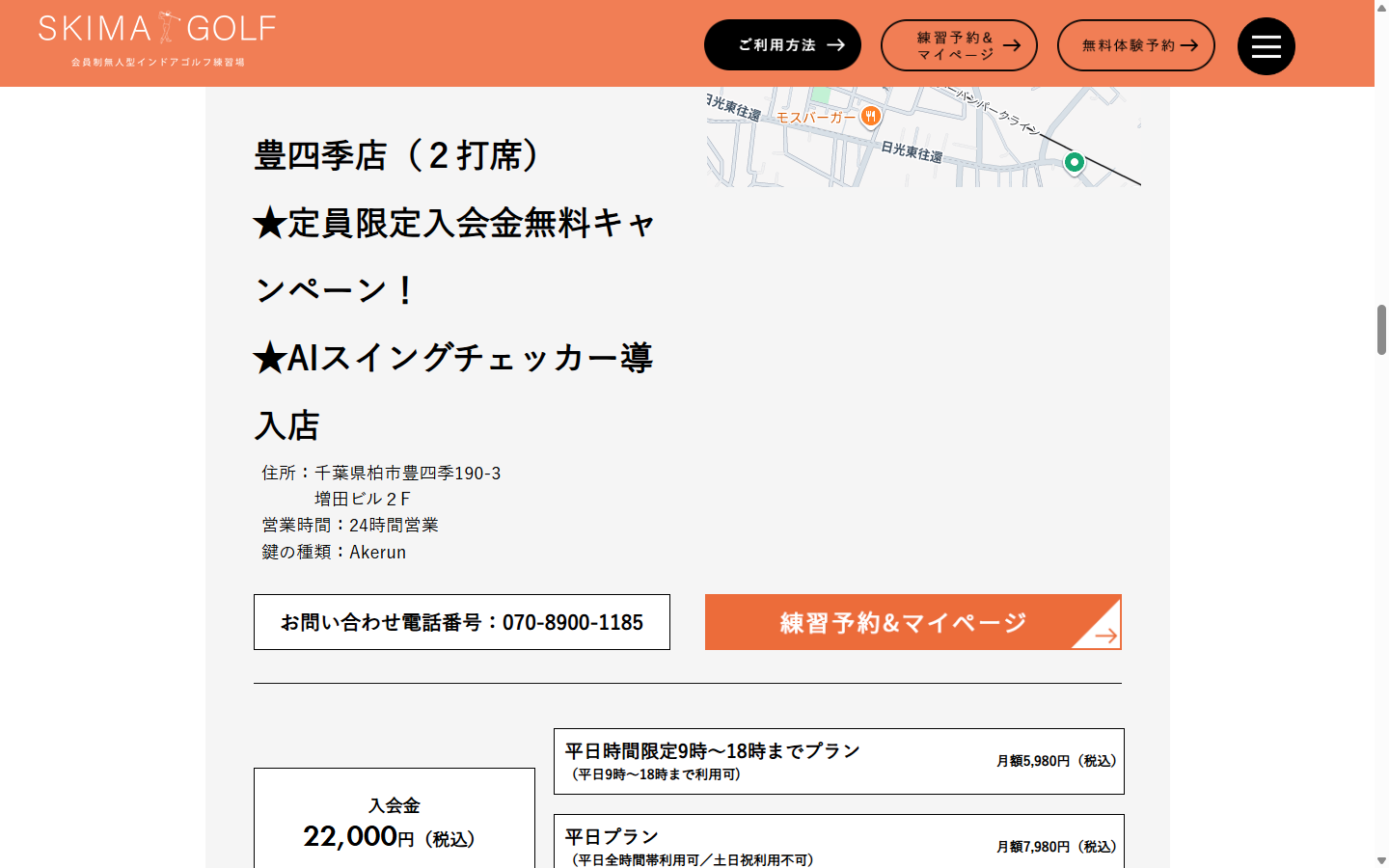The image size is (1389, 868).
Task: Click the green location pin on map
Action: pos(1074,162)
